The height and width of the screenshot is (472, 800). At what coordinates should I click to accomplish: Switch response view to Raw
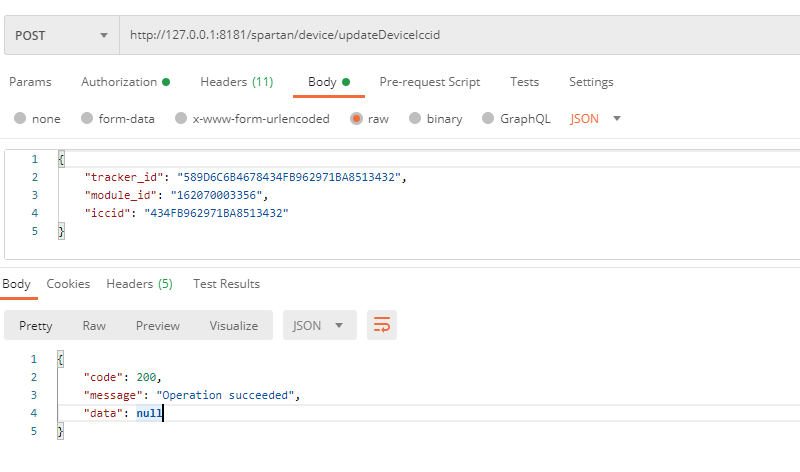[94, 325]
